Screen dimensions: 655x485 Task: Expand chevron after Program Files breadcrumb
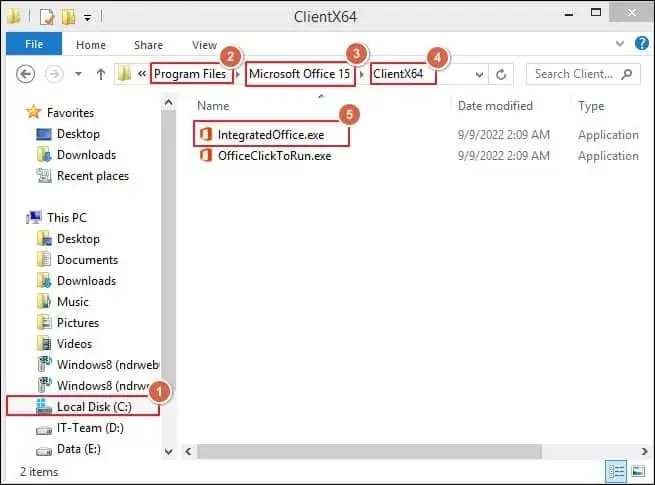point(238,74)
